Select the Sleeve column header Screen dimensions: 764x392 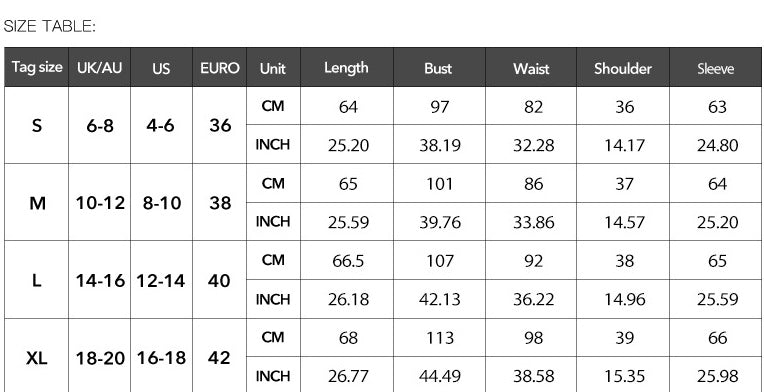click(x=715, y=67)
